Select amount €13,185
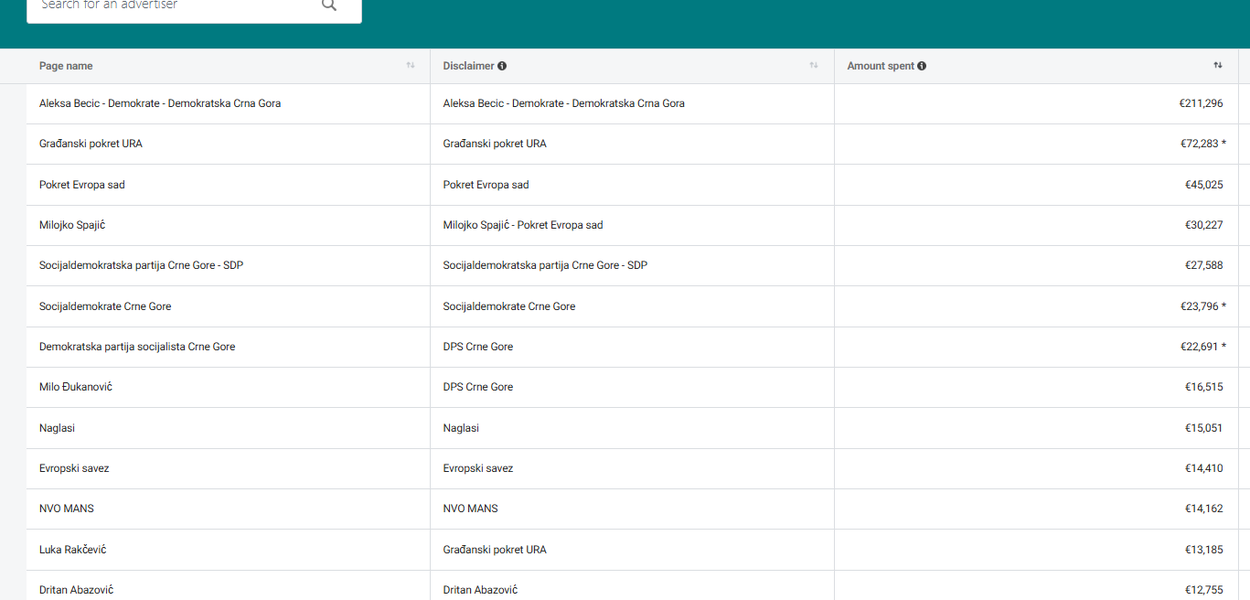Viewport: 1250px width, 600px height. pyautogui.click(x=1204, y=550)
